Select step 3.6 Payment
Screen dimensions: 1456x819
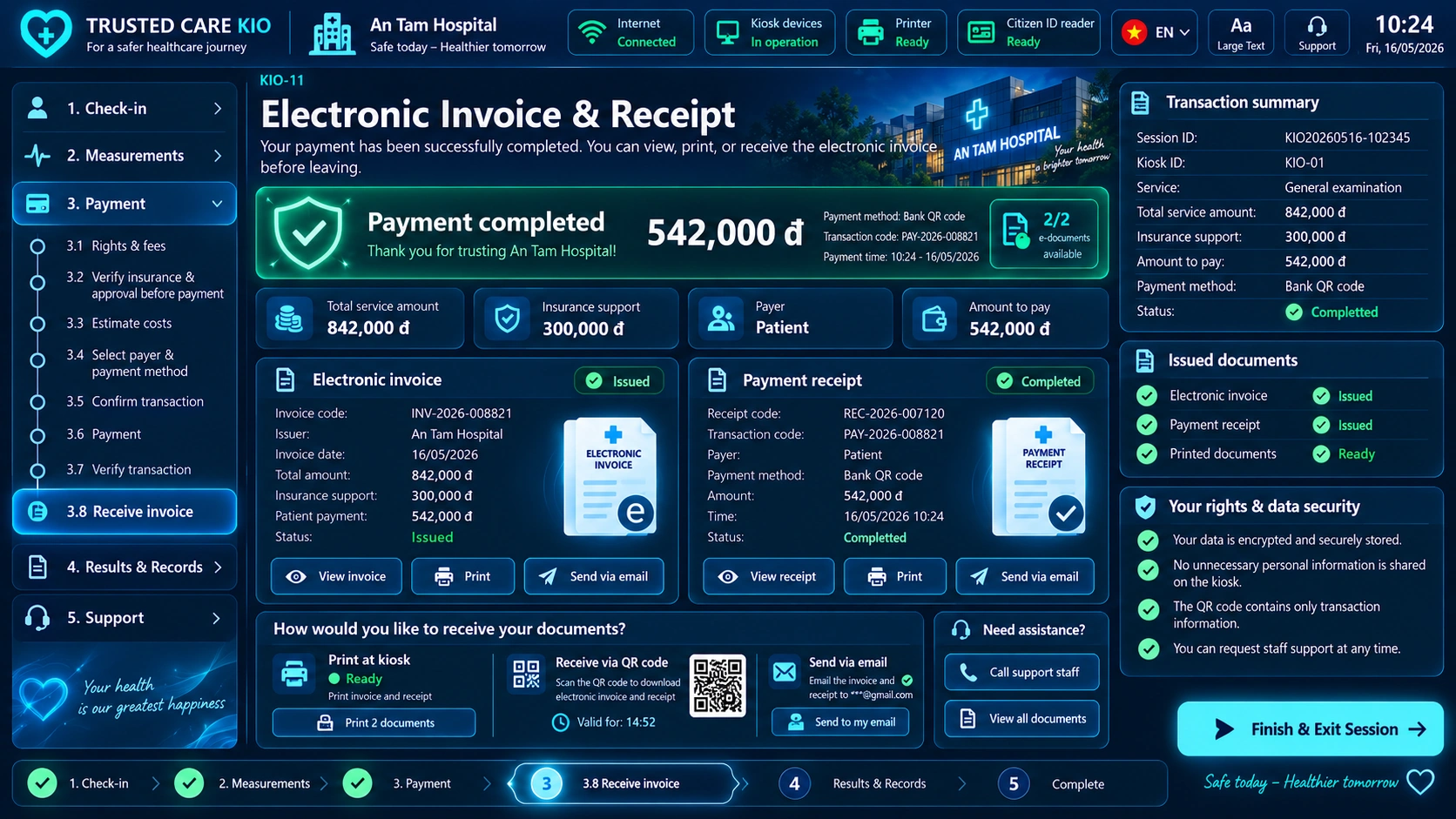pos(104,434)
